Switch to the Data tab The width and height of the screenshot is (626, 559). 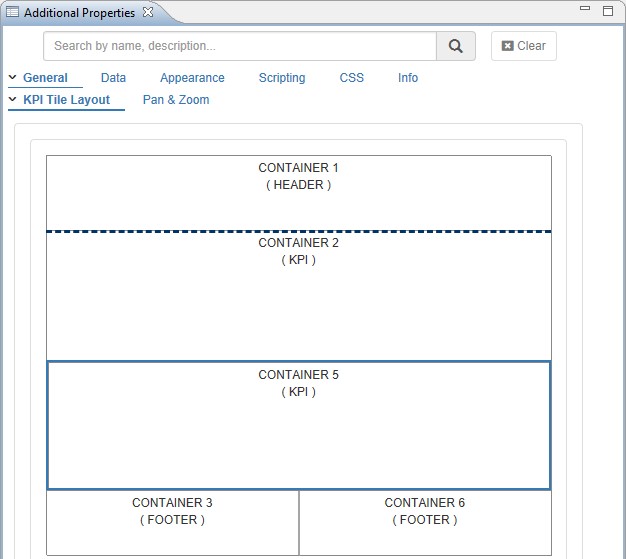pyautogui.click(x=113, y=78)
